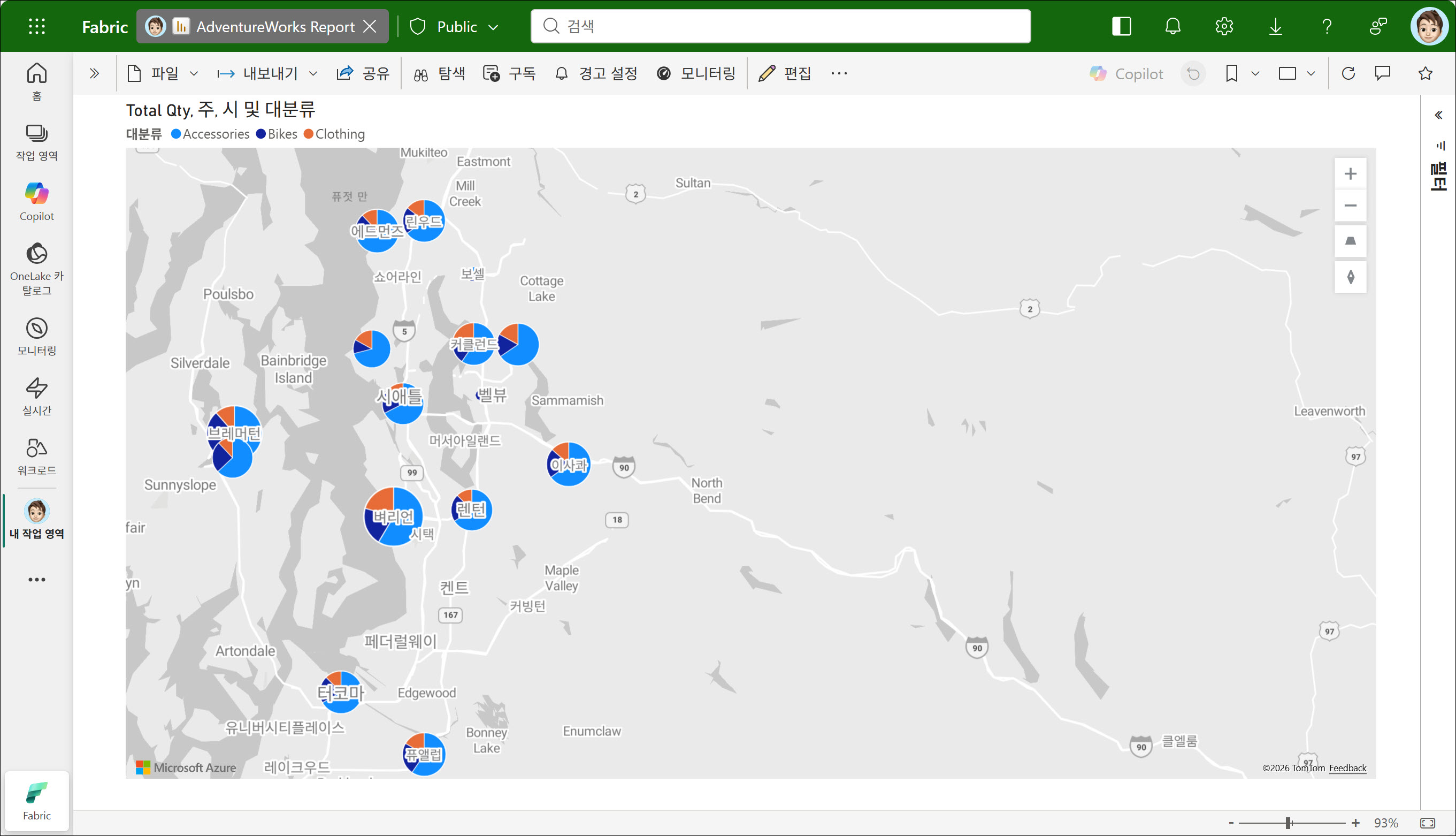Screen dimensions: 1456x836
Task: Click the 편집 edit button
Action: pos(785,73)
